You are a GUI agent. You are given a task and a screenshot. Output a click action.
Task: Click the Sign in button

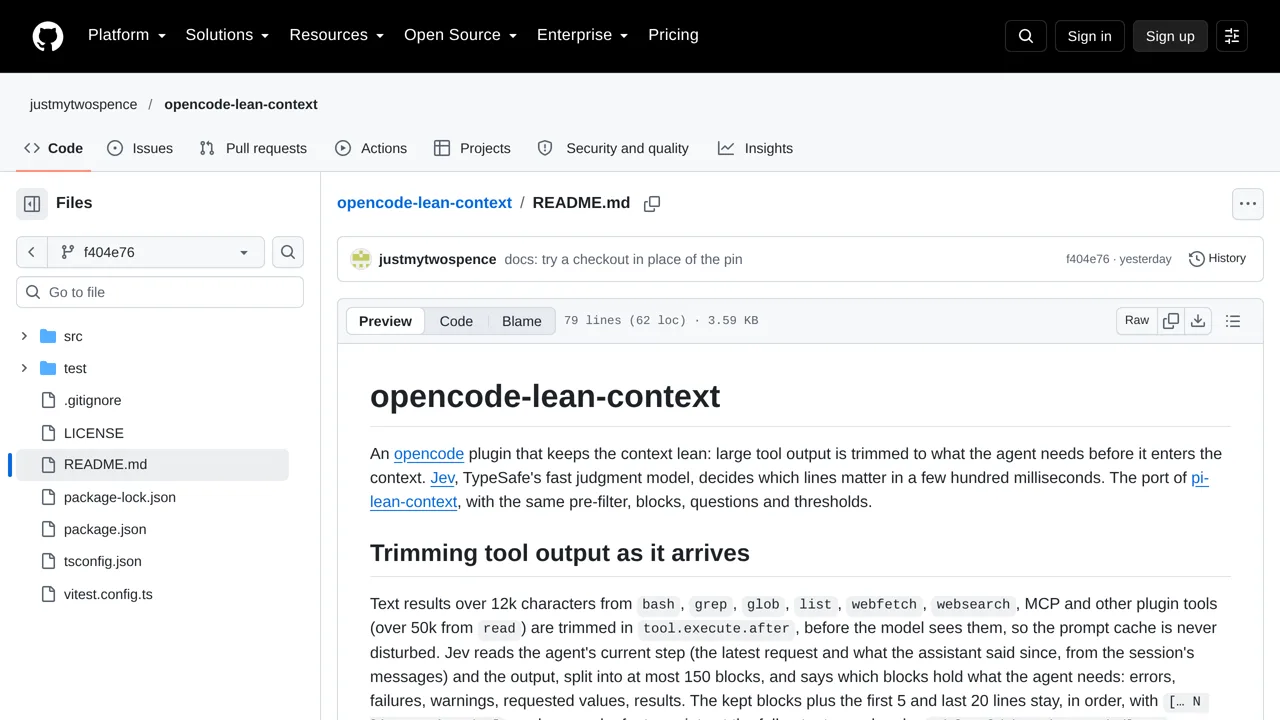tap(1089, 36)
